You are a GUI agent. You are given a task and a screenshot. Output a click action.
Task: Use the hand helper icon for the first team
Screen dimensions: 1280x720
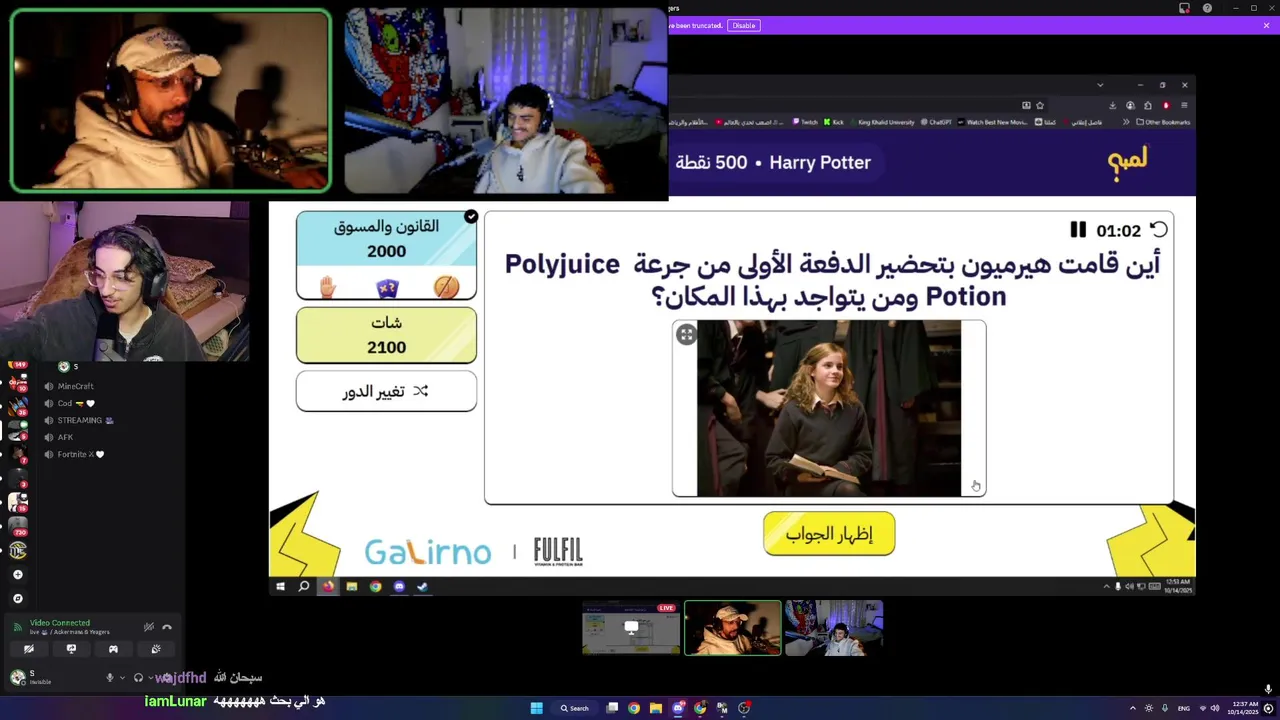pos(327,288)
